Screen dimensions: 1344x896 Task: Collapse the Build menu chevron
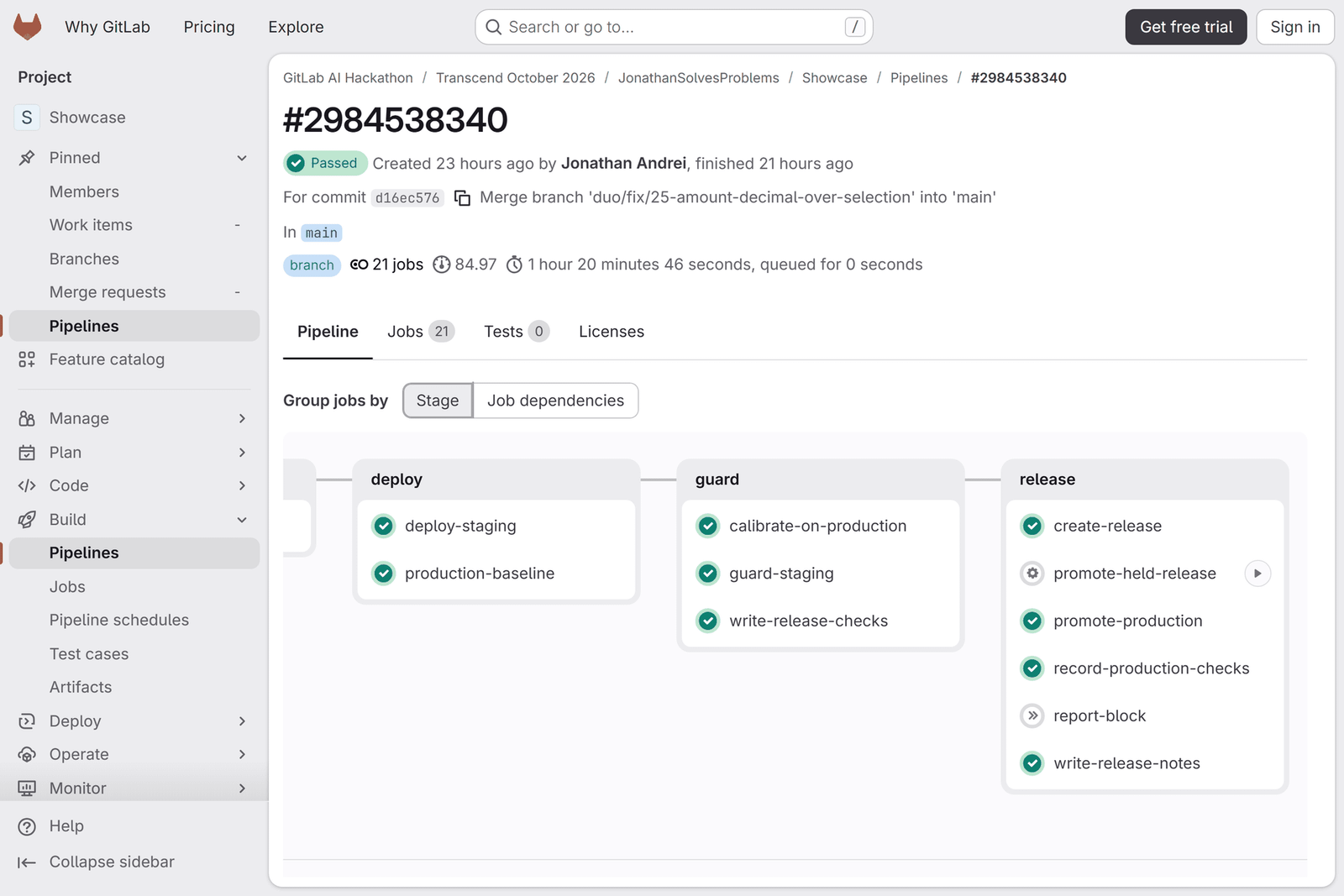(242, 520)
